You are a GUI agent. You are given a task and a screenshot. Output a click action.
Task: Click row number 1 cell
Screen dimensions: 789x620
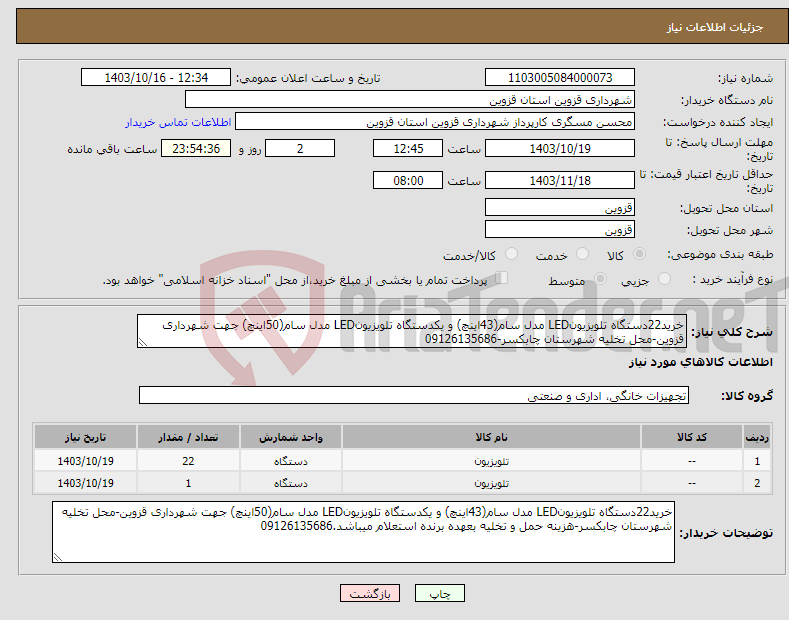pos(757,461)
